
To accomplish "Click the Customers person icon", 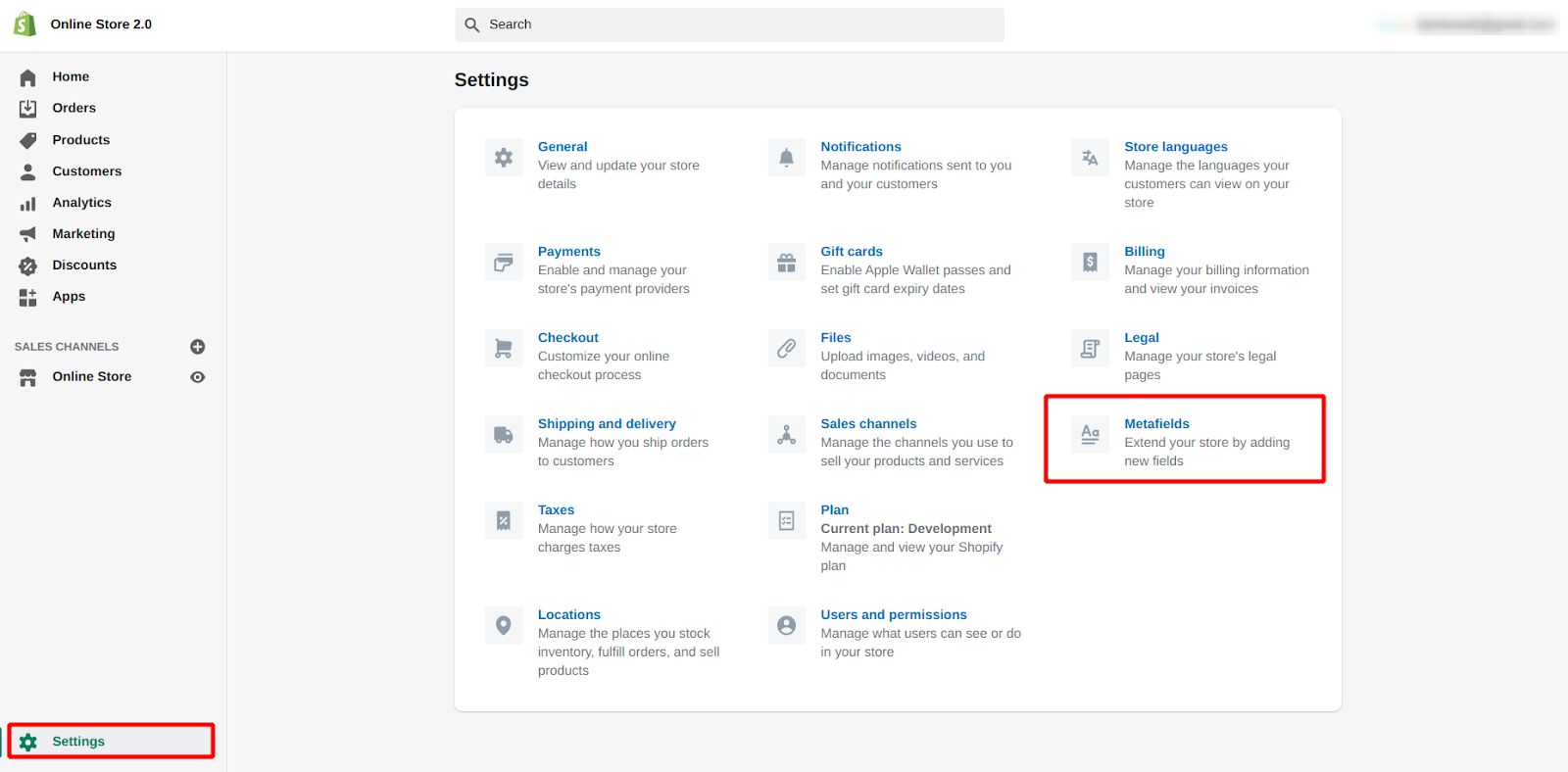I will pos(27,171).
